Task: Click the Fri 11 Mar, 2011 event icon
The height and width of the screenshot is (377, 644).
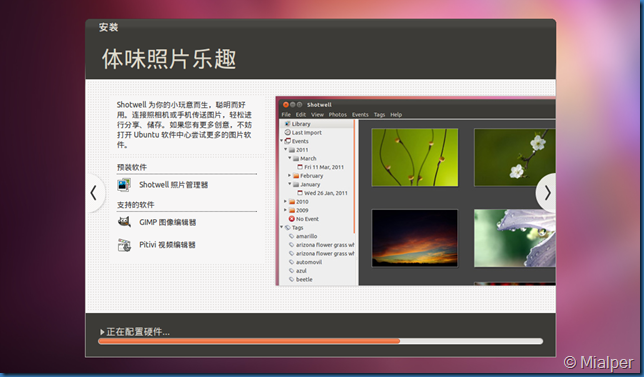Action: click(x=300, y=167)
